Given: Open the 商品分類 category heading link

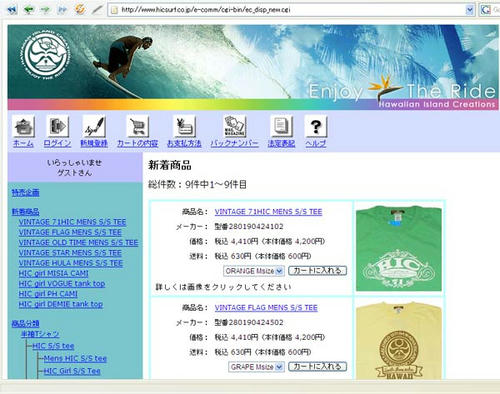Looking at the screenshot, I should click(26, 323).
